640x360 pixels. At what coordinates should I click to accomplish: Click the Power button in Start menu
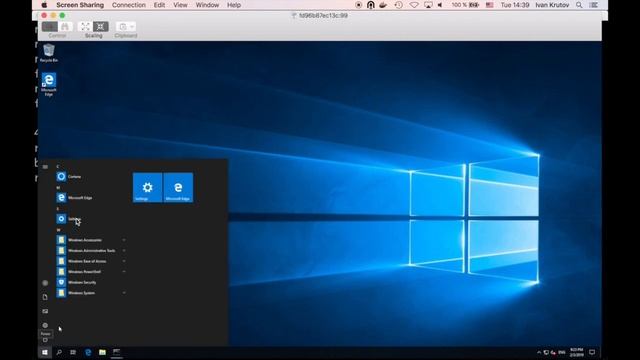45,340
